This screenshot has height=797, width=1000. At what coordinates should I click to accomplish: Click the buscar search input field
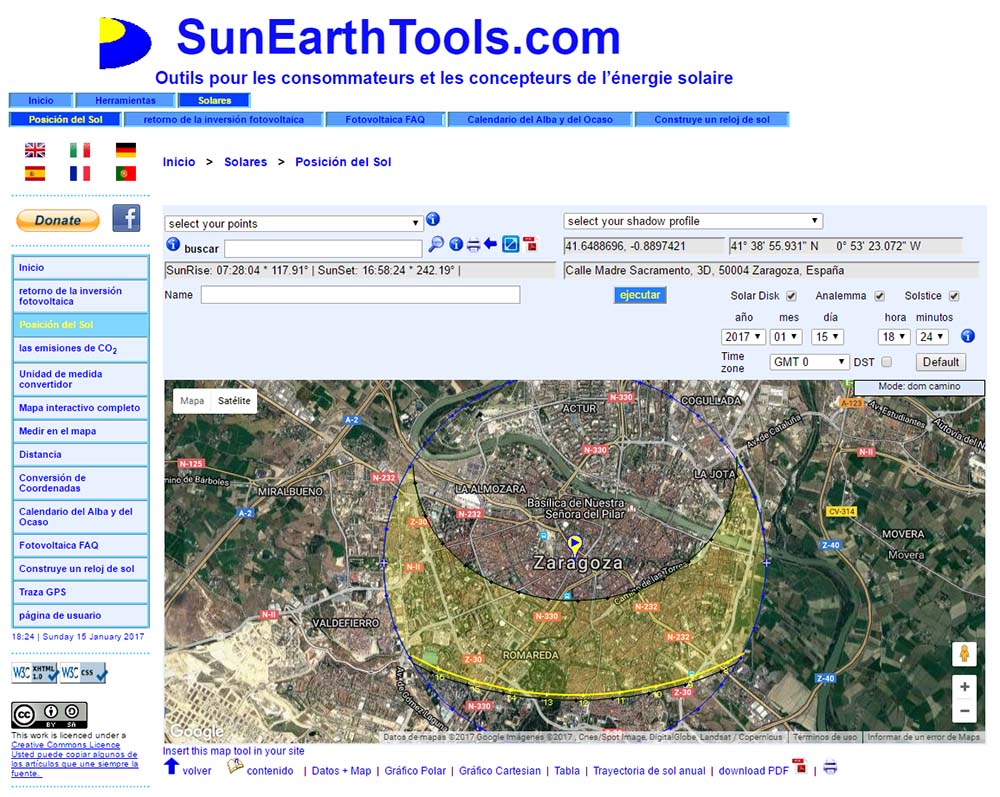(x=323, y=248)
